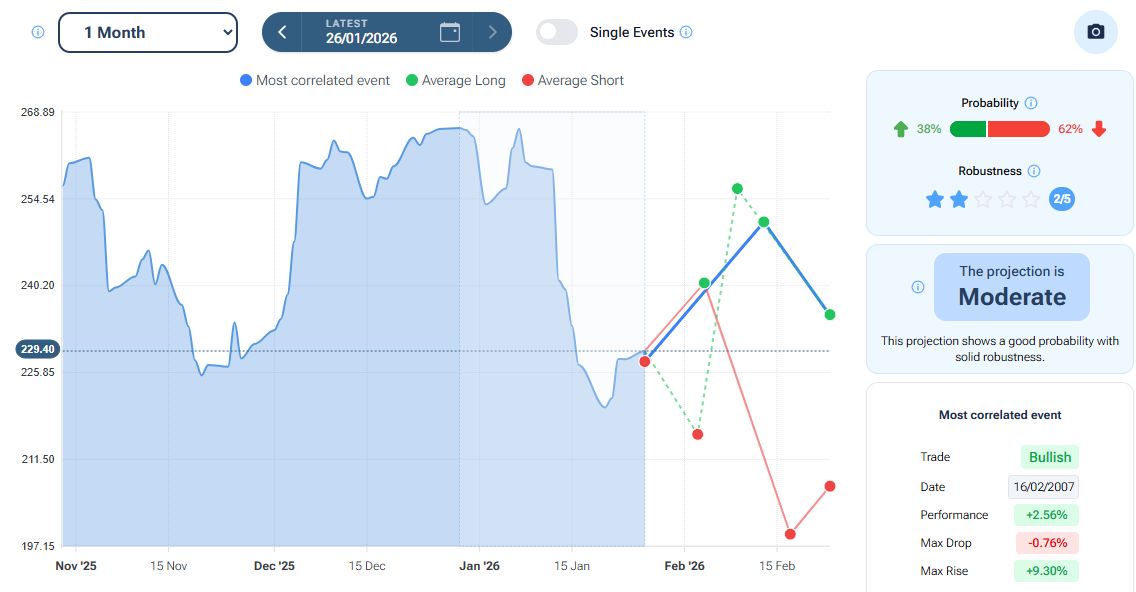1136x592 pixels.
Task: Toggle Average Short legend entry
Action: pos(572,80)
